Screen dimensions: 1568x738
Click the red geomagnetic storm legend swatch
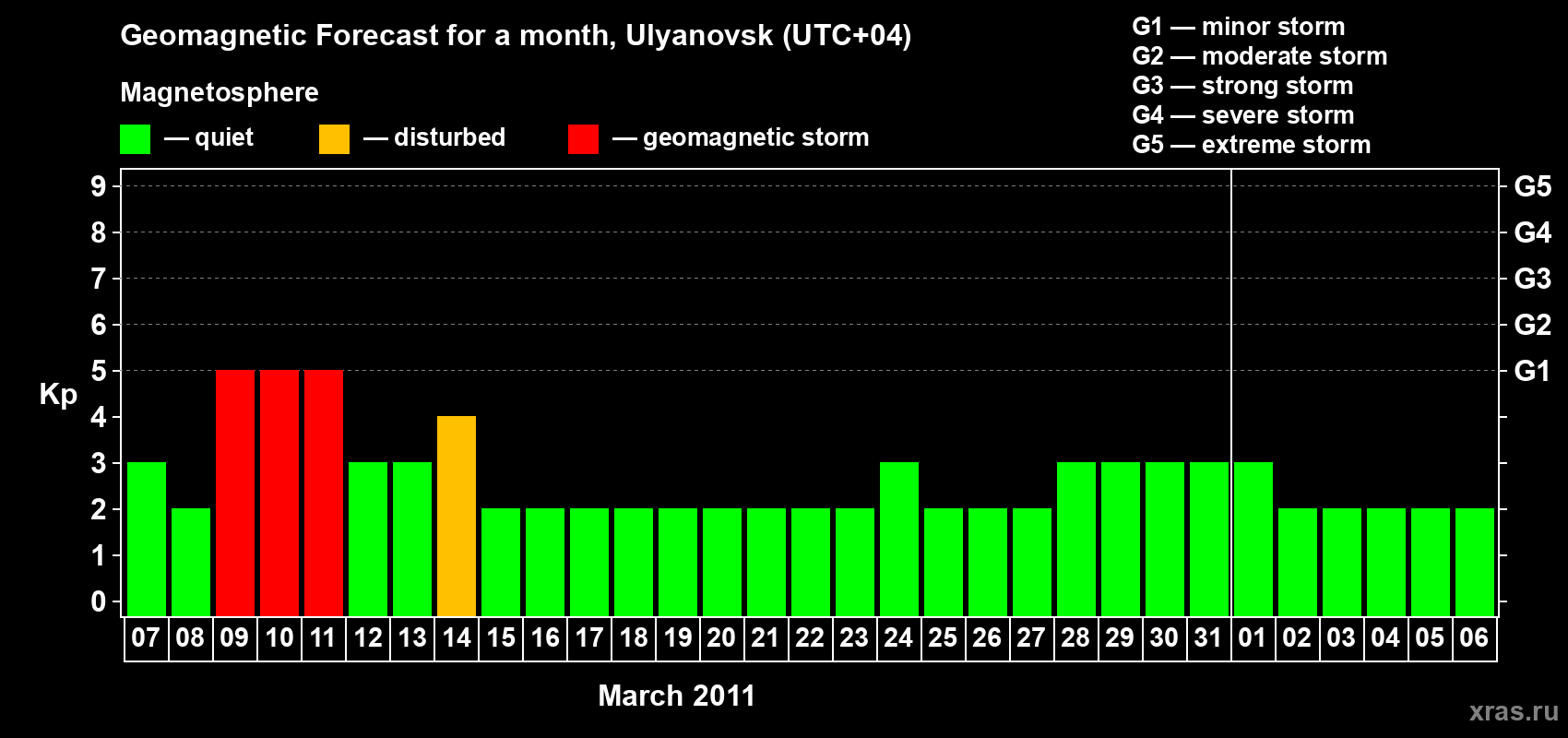pos(583,139)
